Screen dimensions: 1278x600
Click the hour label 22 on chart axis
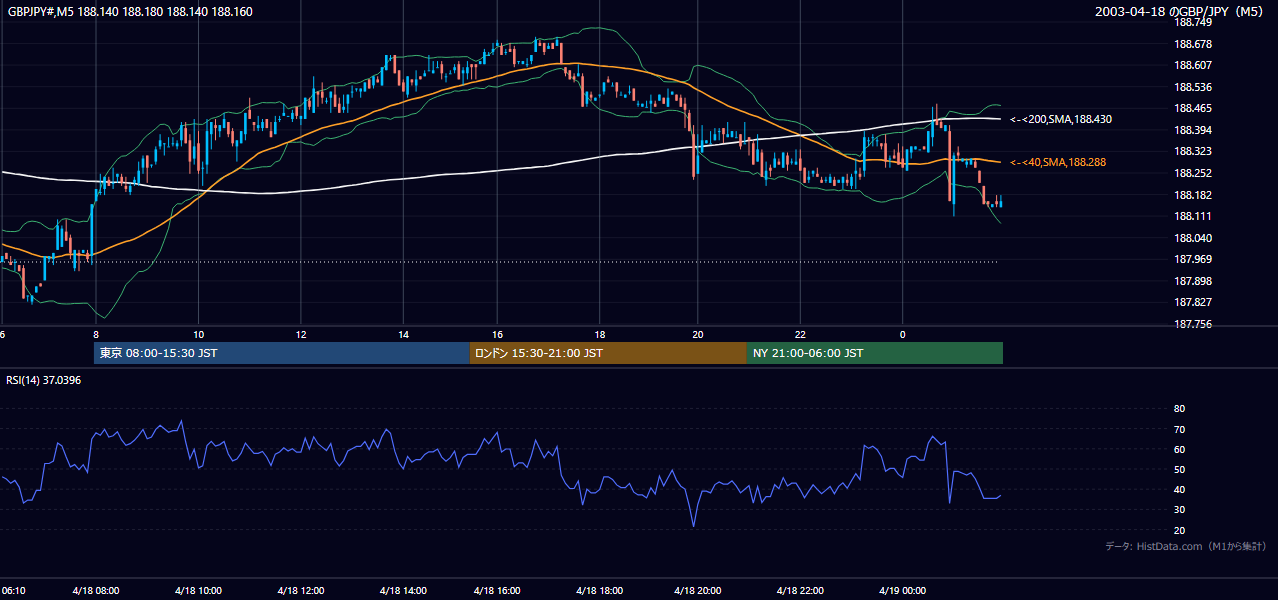coord(800,334)
